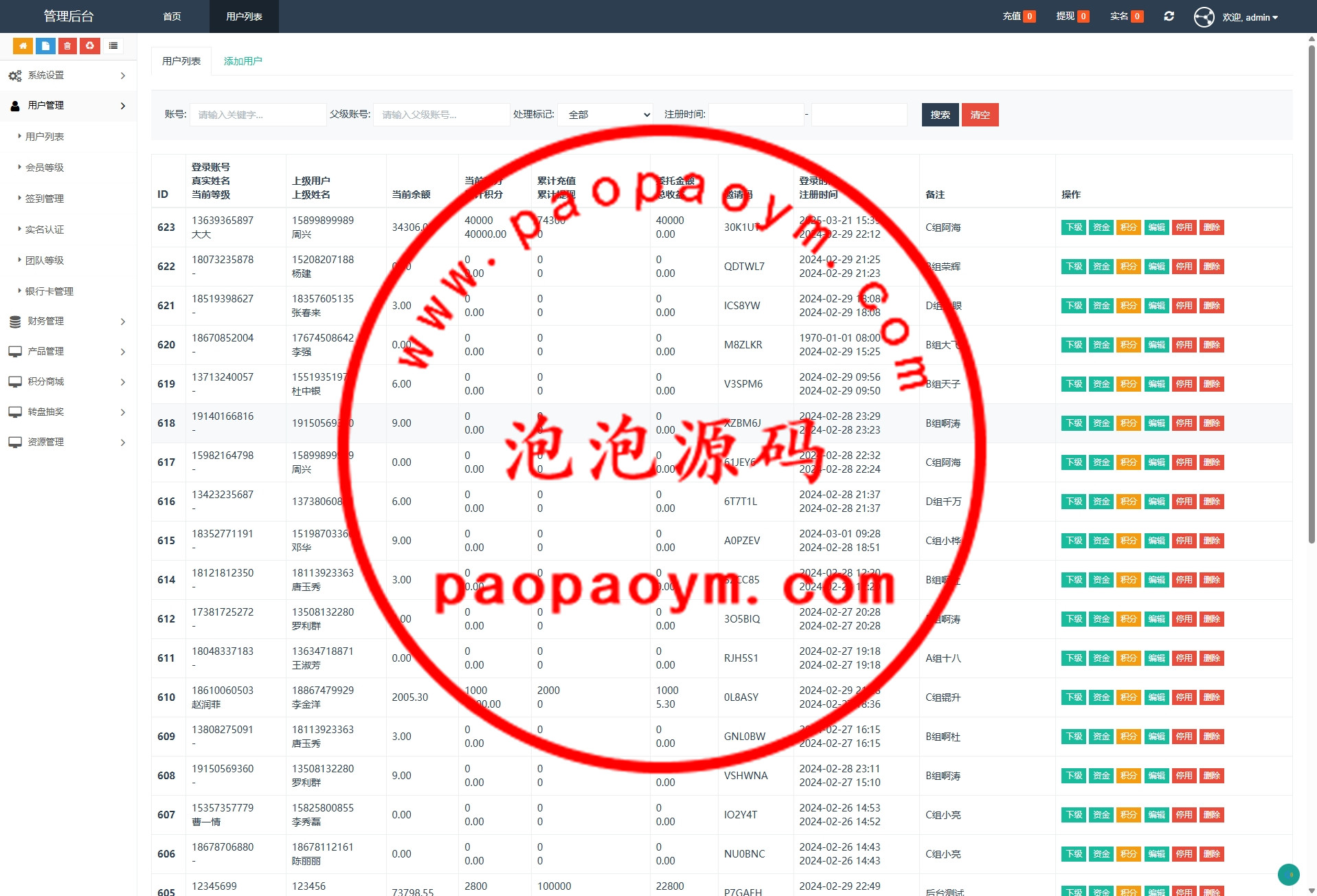Click the blue document icon button
The image size is (1317, 896).
click(45, 46)
